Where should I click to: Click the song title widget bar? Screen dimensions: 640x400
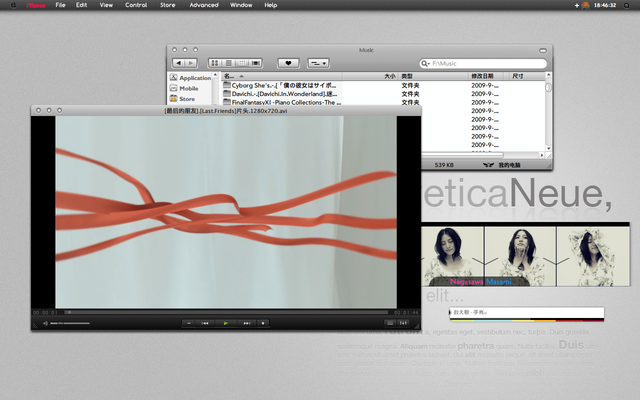(x=527, y=313)
